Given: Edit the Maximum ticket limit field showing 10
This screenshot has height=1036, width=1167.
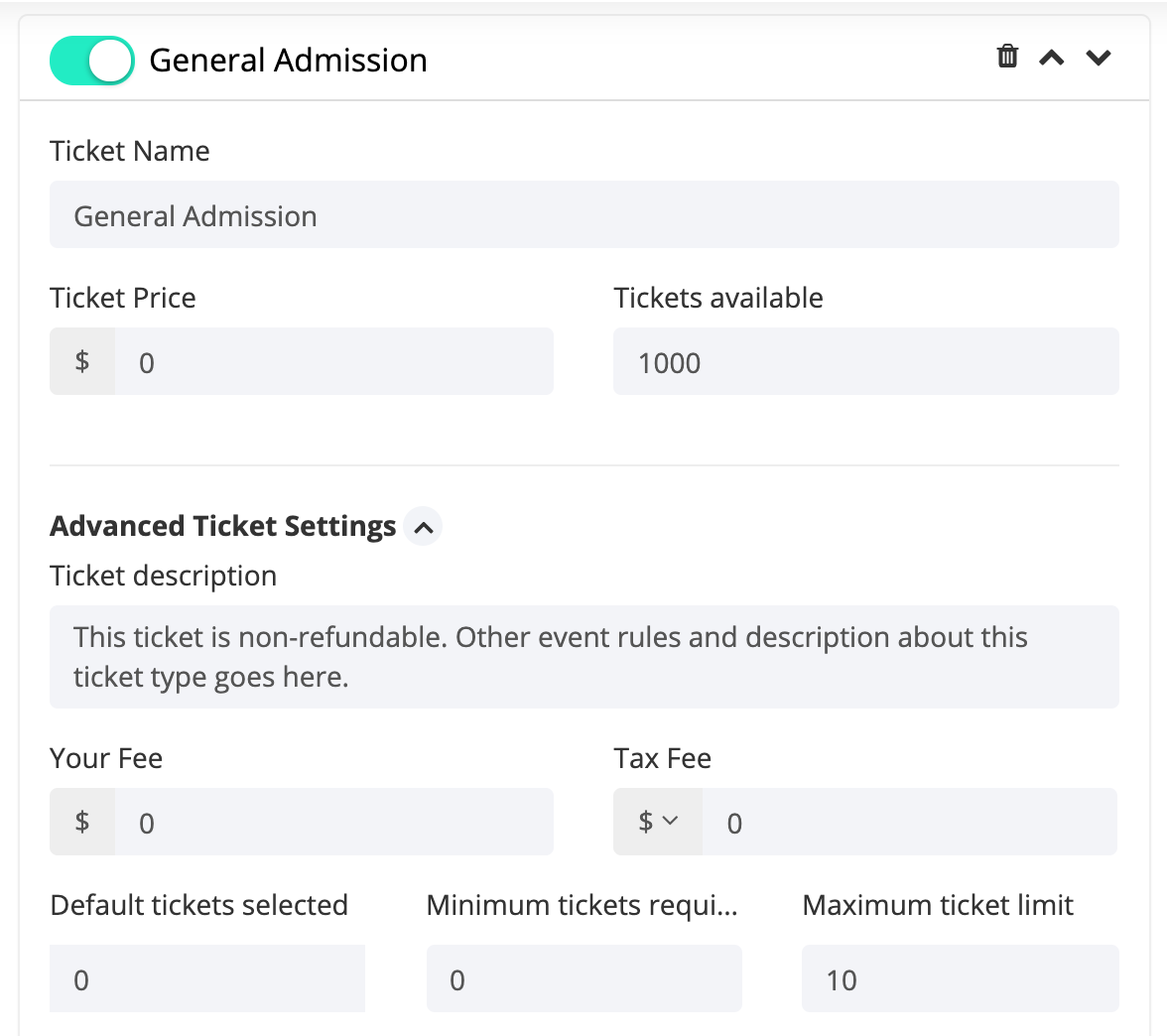Looking at the screenshot, I should 959,978.
